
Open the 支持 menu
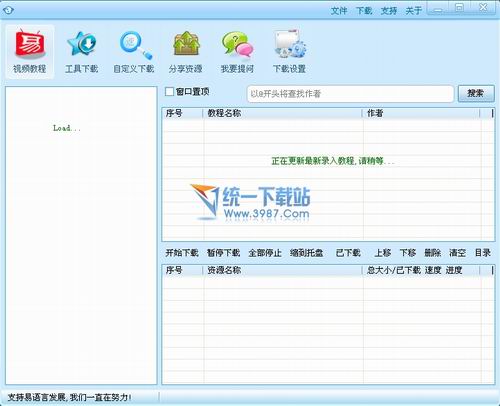389,11
